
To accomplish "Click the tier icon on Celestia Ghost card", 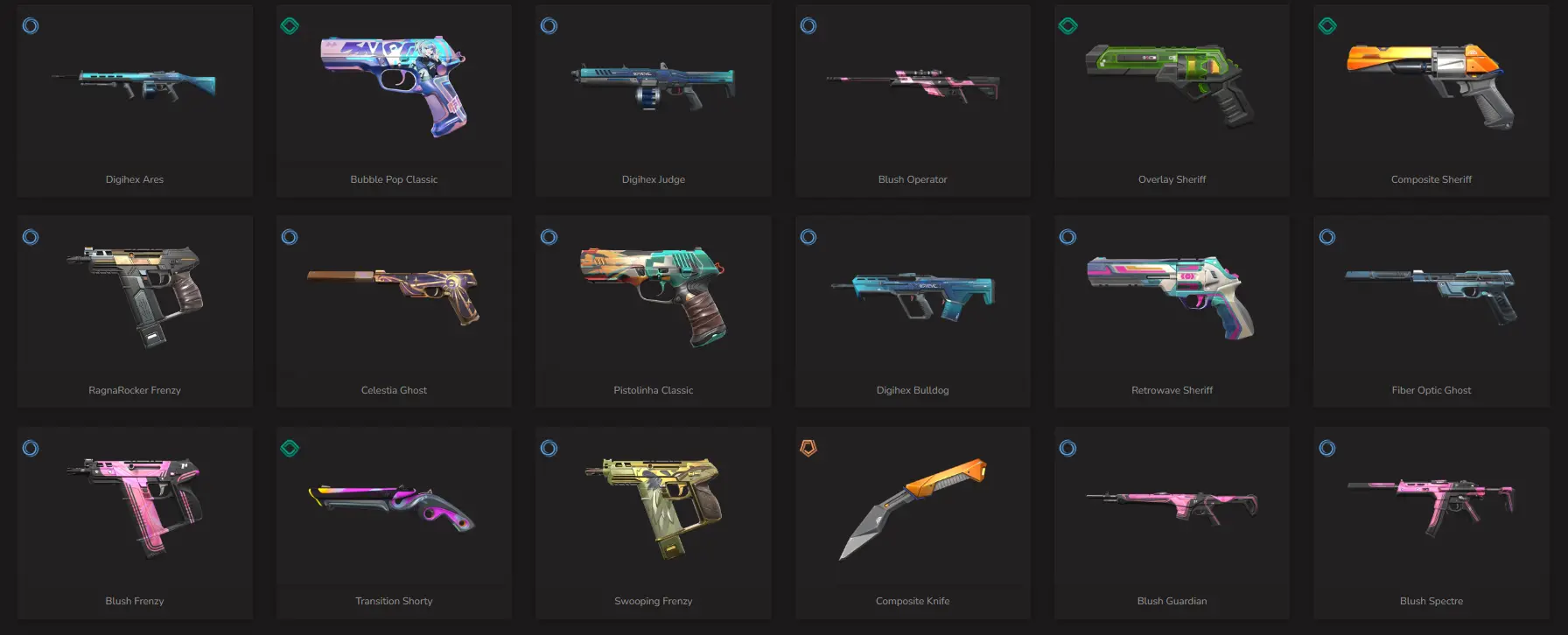I will [290, 237].
